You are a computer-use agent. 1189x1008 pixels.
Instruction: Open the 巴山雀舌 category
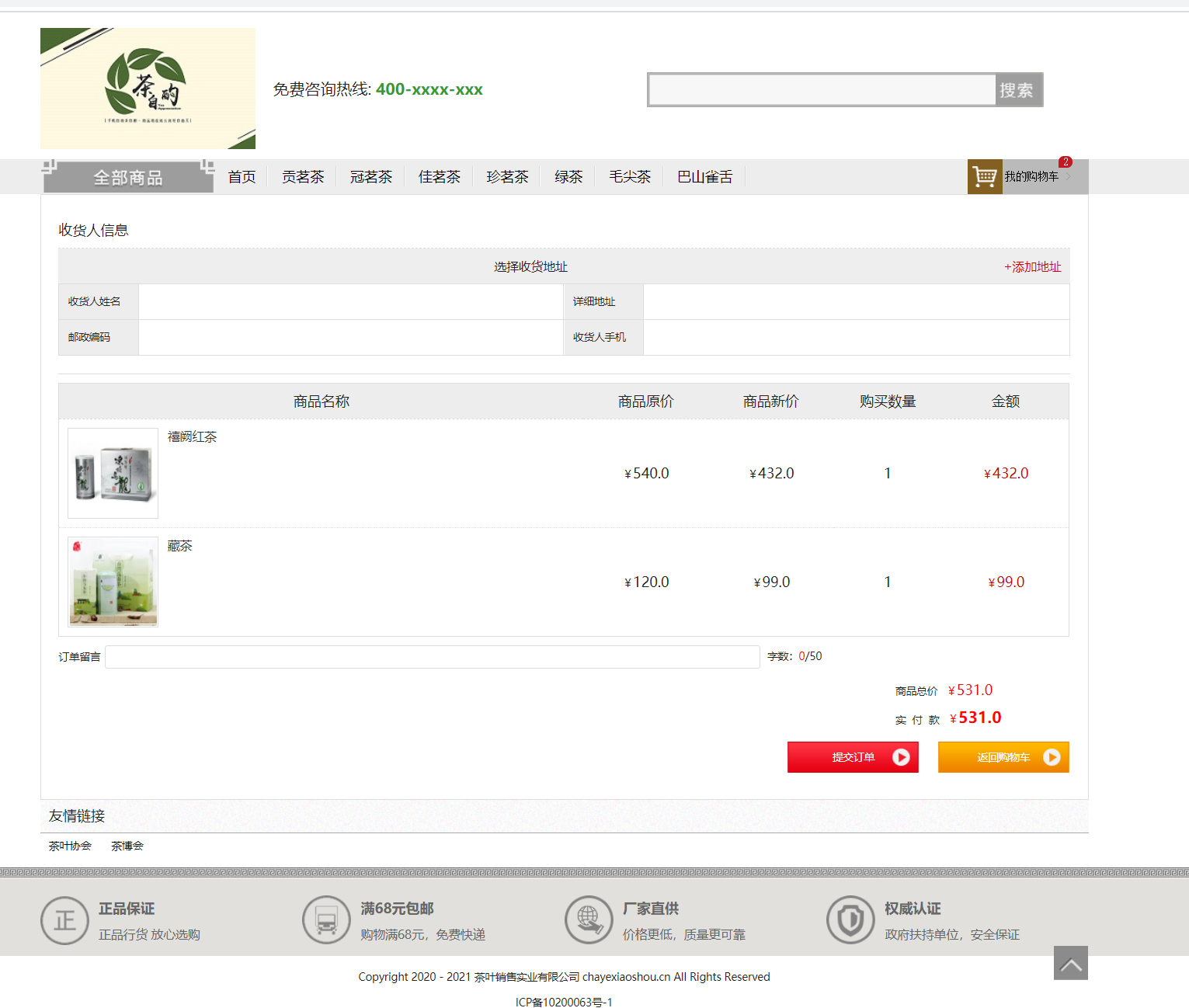coord(704,177)
